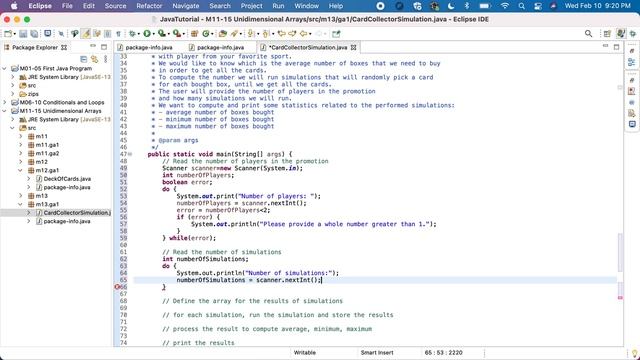The image size is (640, 360).
Task: Click the Back navigation arrow
Action: (x=303, y=34)
